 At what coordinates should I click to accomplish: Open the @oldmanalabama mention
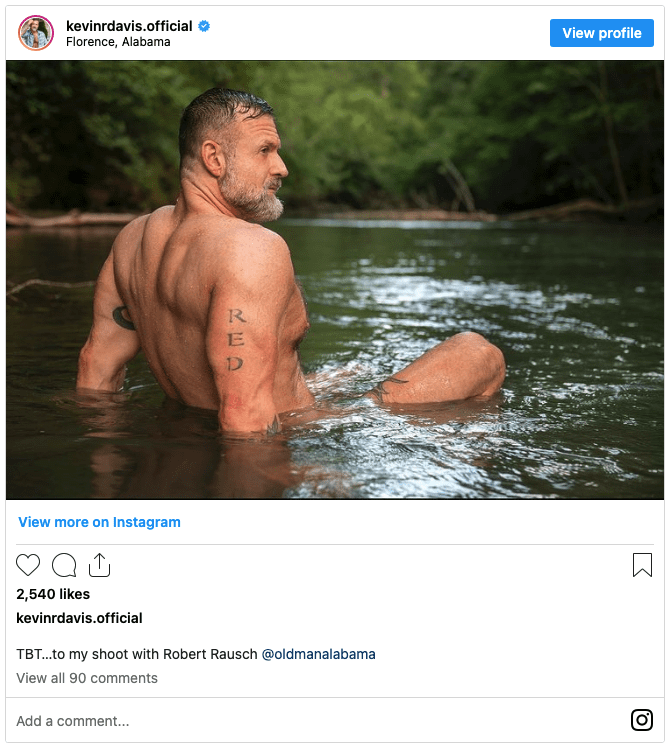tap(318, 654)
